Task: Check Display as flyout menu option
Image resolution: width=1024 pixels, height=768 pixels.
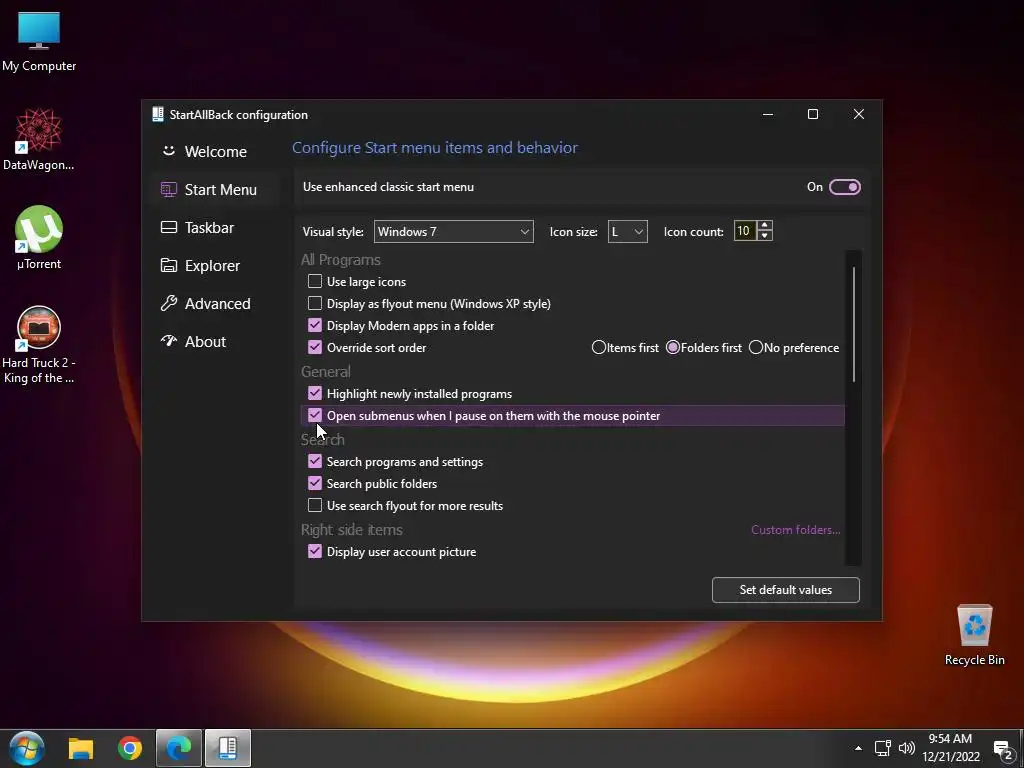Action: 315,304
